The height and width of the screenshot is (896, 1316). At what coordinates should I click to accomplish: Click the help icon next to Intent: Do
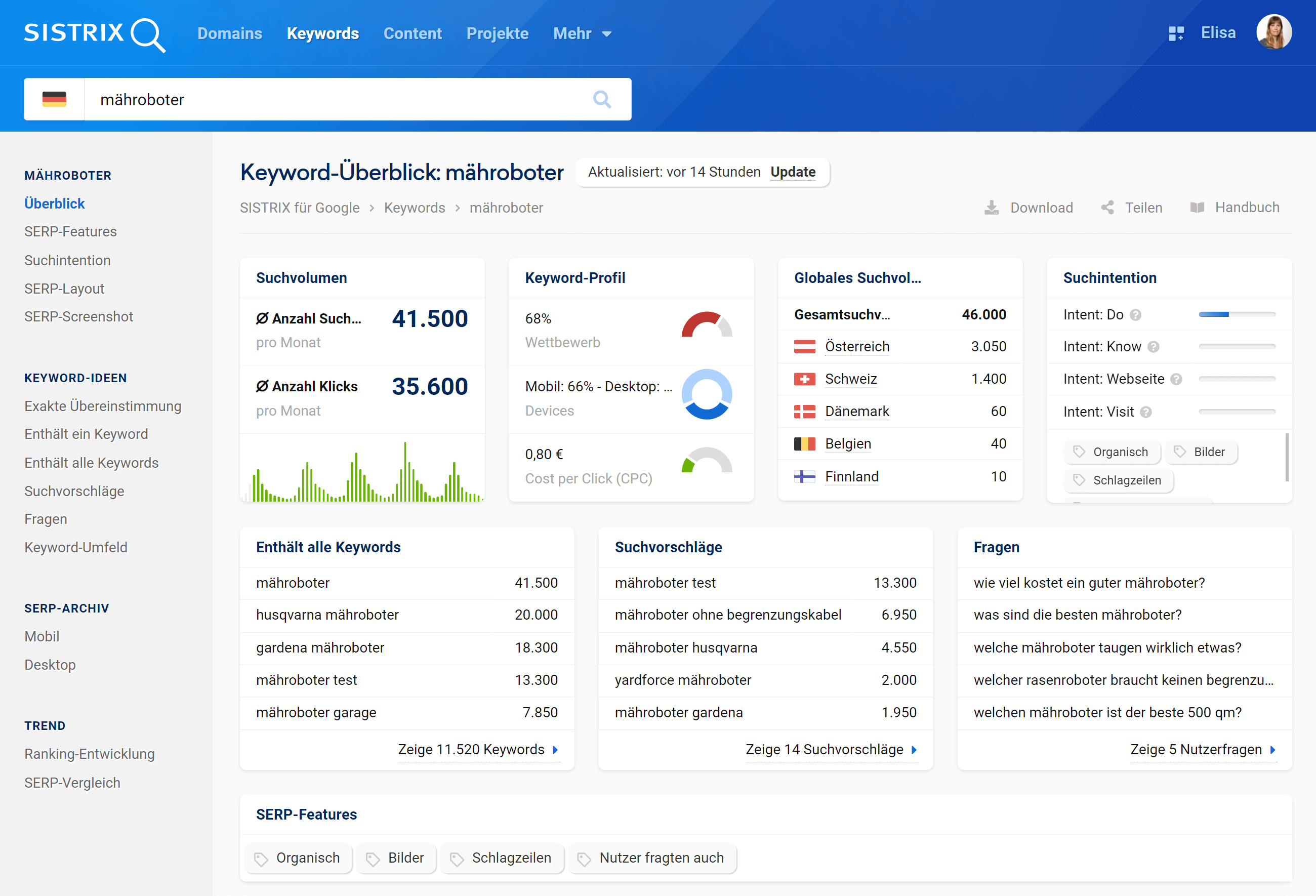(1135, 315)
